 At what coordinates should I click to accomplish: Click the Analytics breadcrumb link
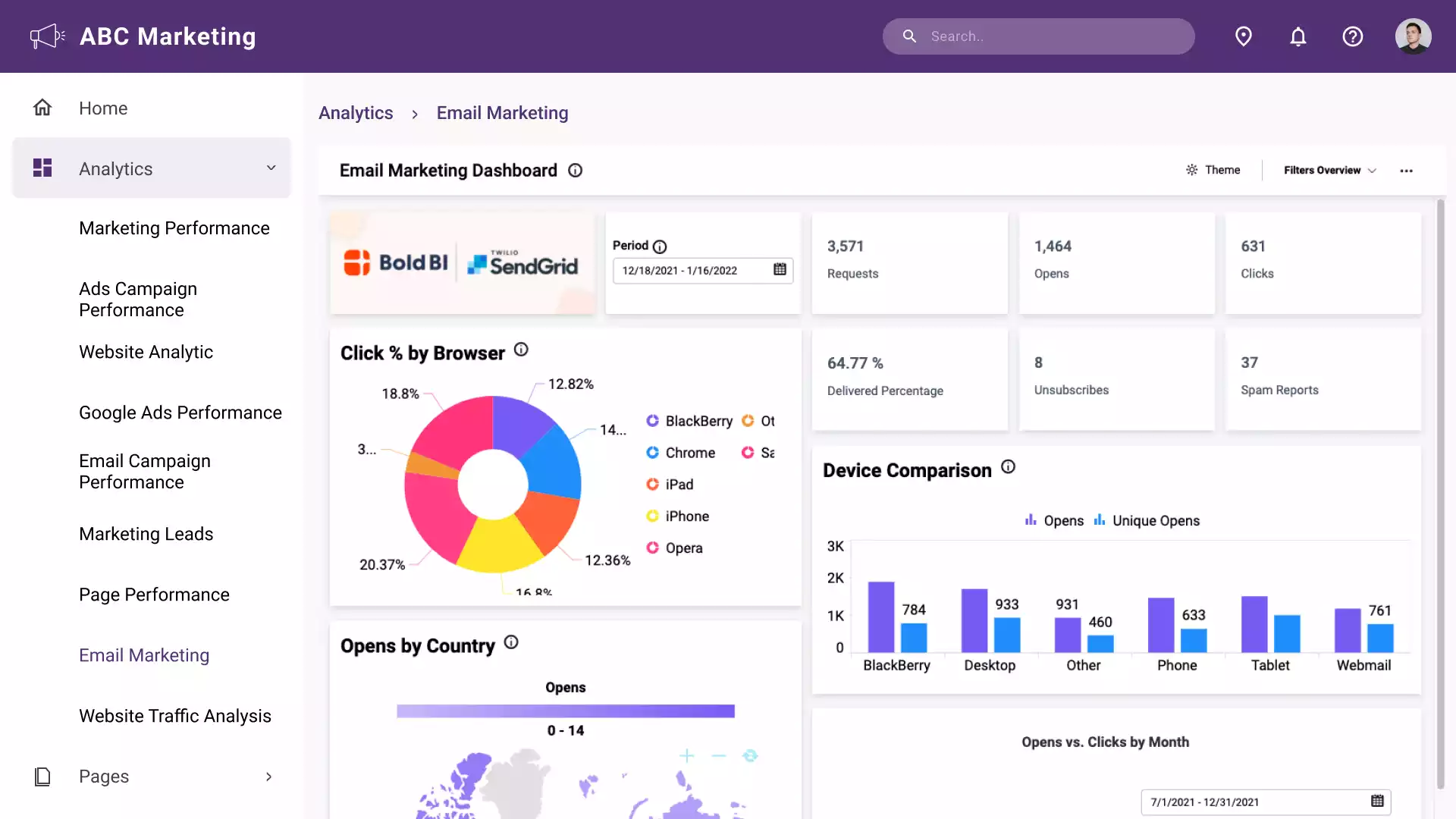point(355,113)
